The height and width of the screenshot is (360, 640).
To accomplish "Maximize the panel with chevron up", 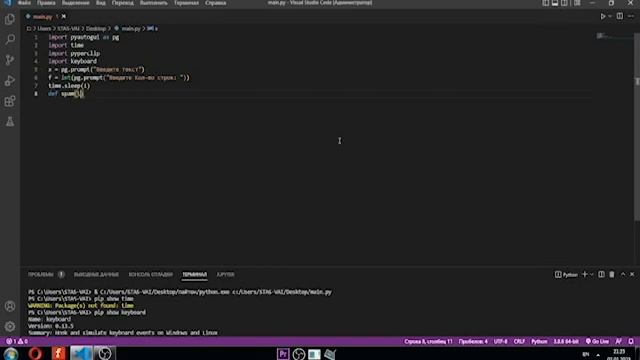I will [x=623, y=275].
